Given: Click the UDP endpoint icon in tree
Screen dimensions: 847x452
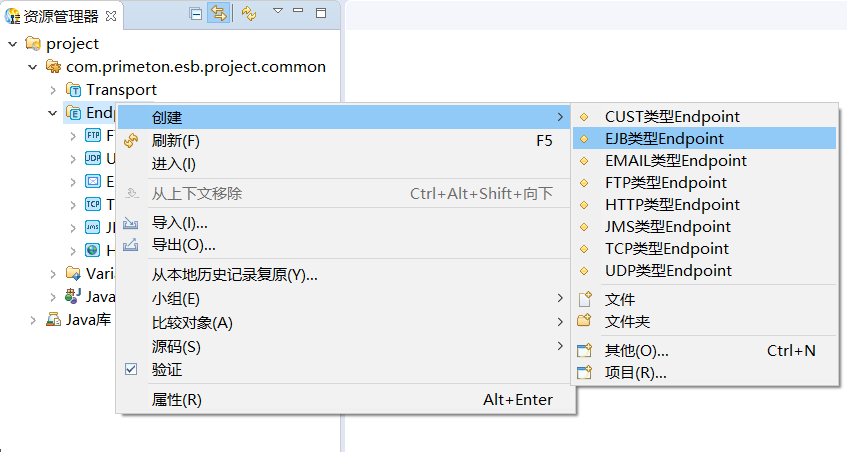Looking at the screenshot, I should coord(93,158).
